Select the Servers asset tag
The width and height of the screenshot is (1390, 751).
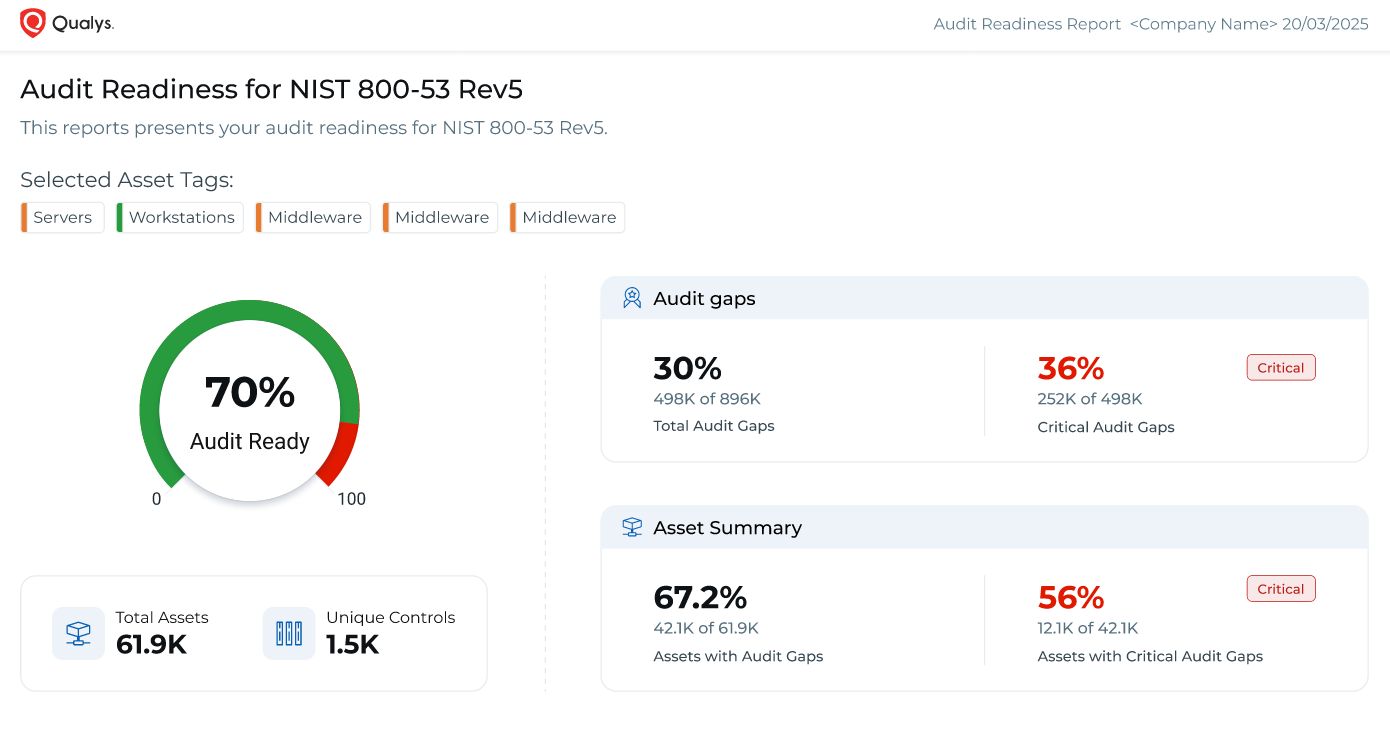click(62, 217)
